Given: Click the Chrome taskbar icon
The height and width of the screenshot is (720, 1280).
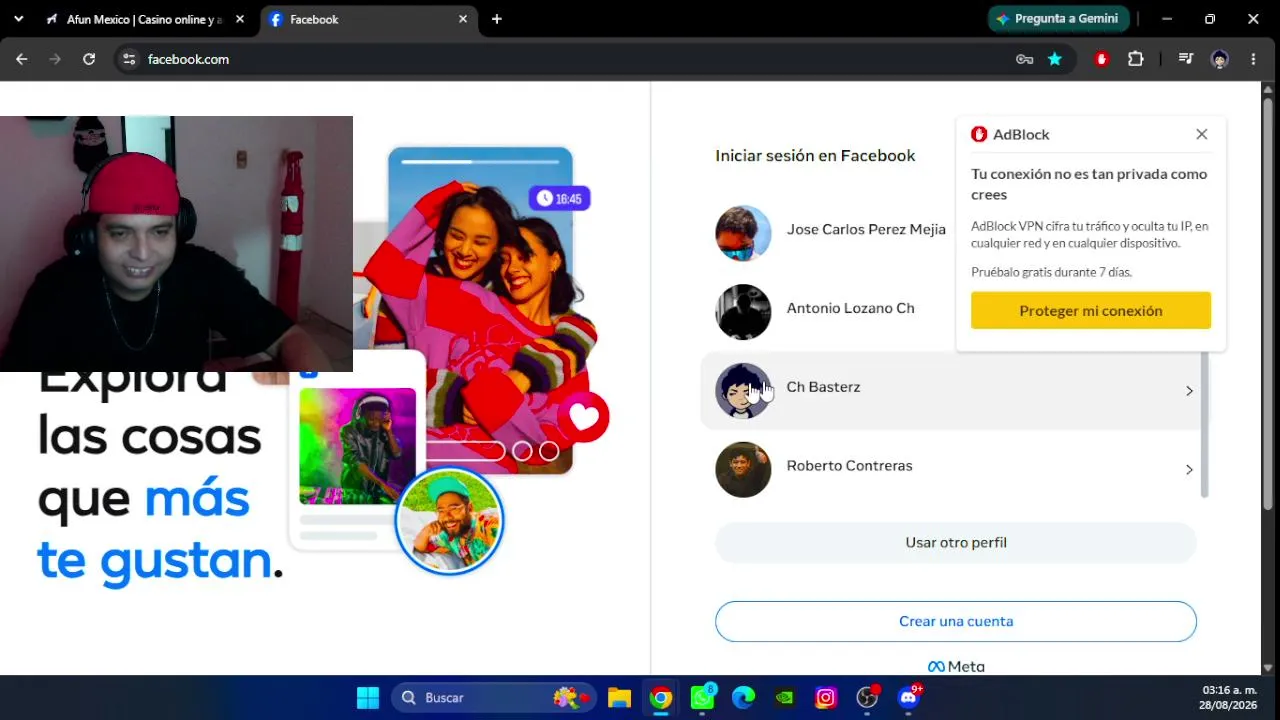Looking at the screenshot, I should tap(661, 698).
